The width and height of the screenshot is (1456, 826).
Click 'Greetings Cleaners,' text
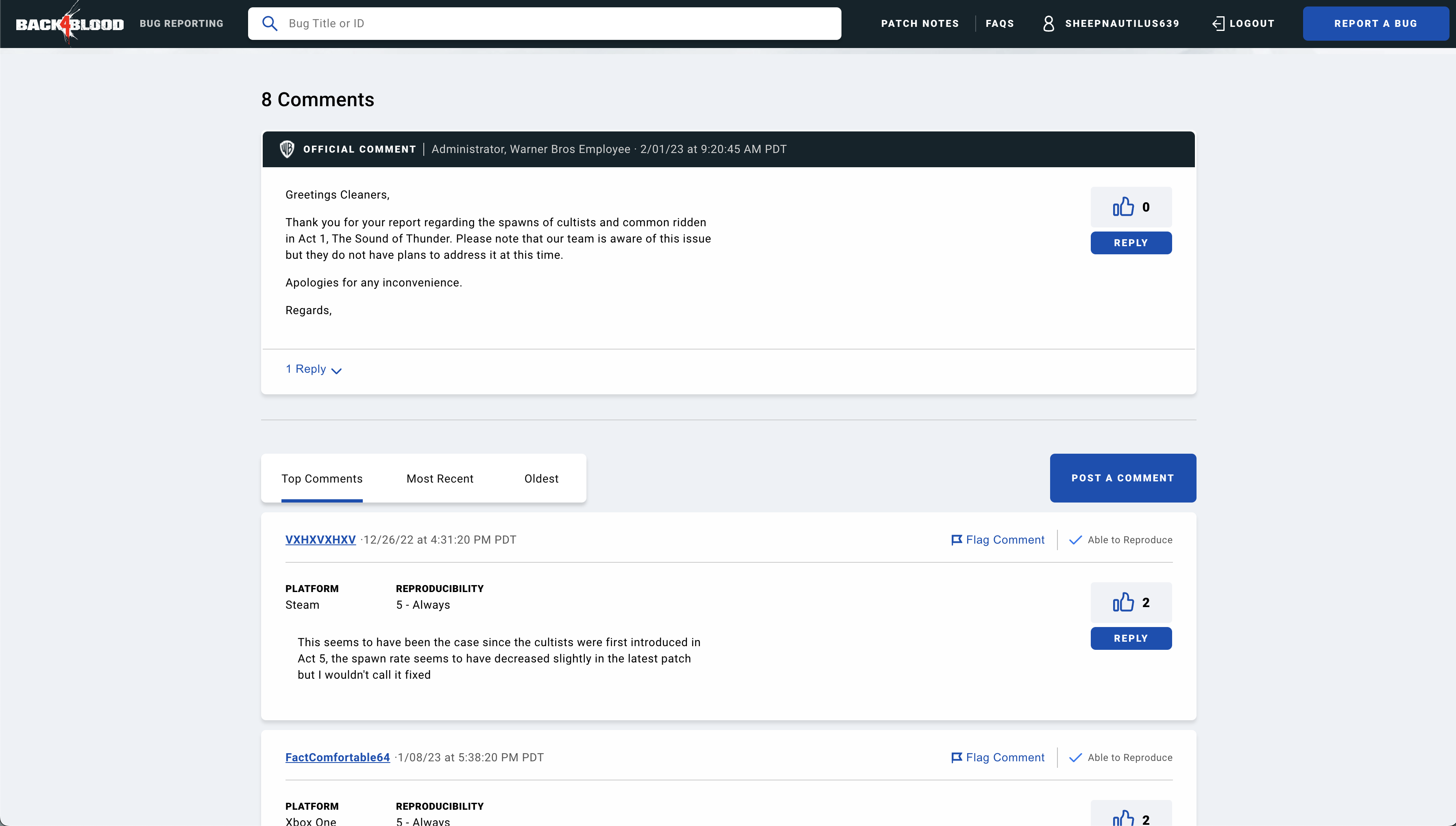click(337, 194)
